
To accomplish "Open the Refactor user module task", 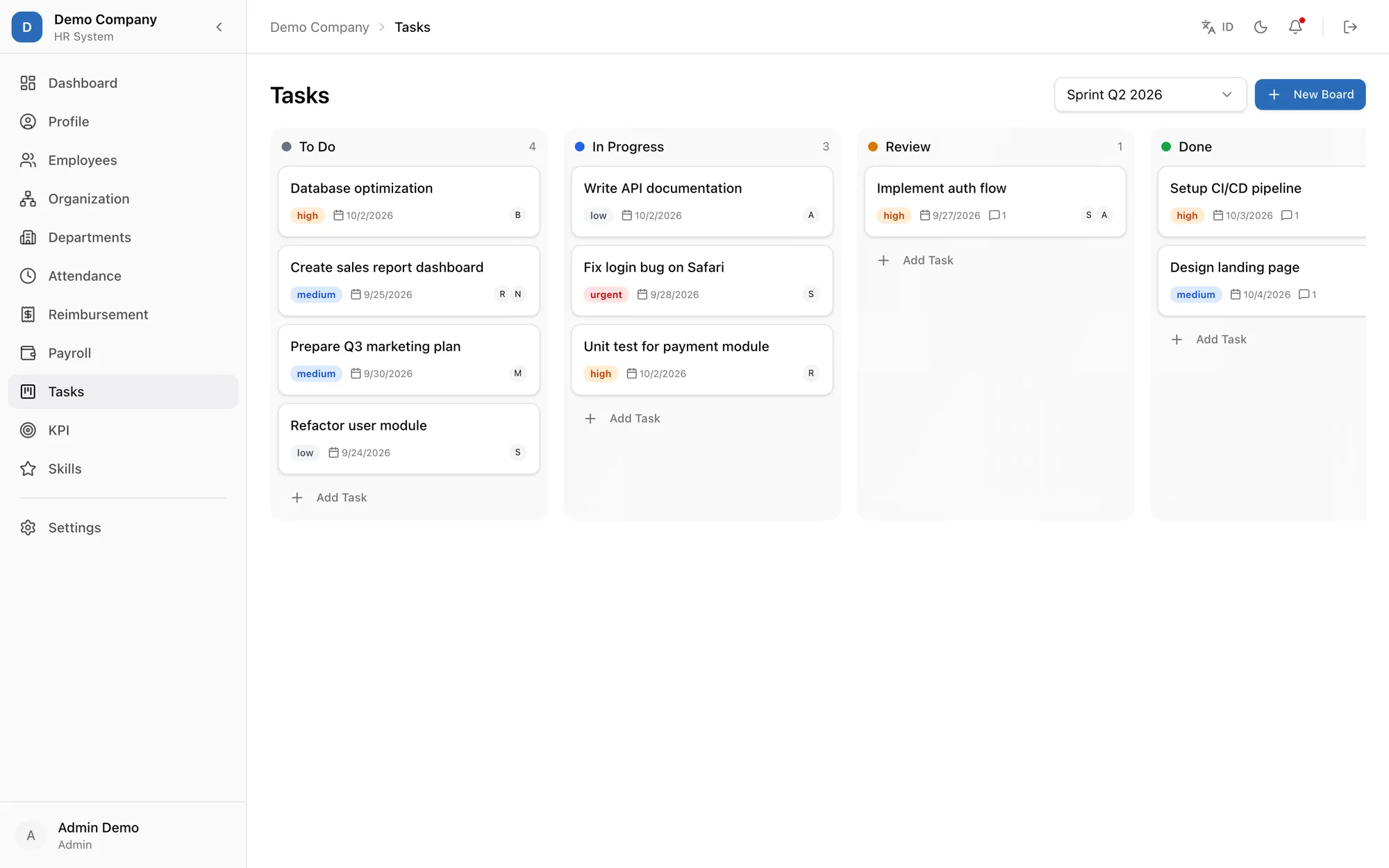I will (x=409, y=439).
